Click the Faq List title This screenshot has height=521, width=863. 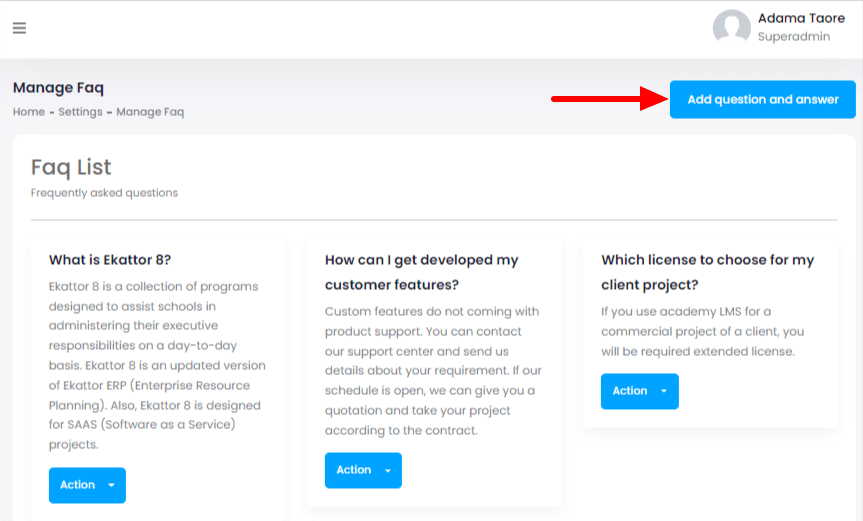point(71,167)
